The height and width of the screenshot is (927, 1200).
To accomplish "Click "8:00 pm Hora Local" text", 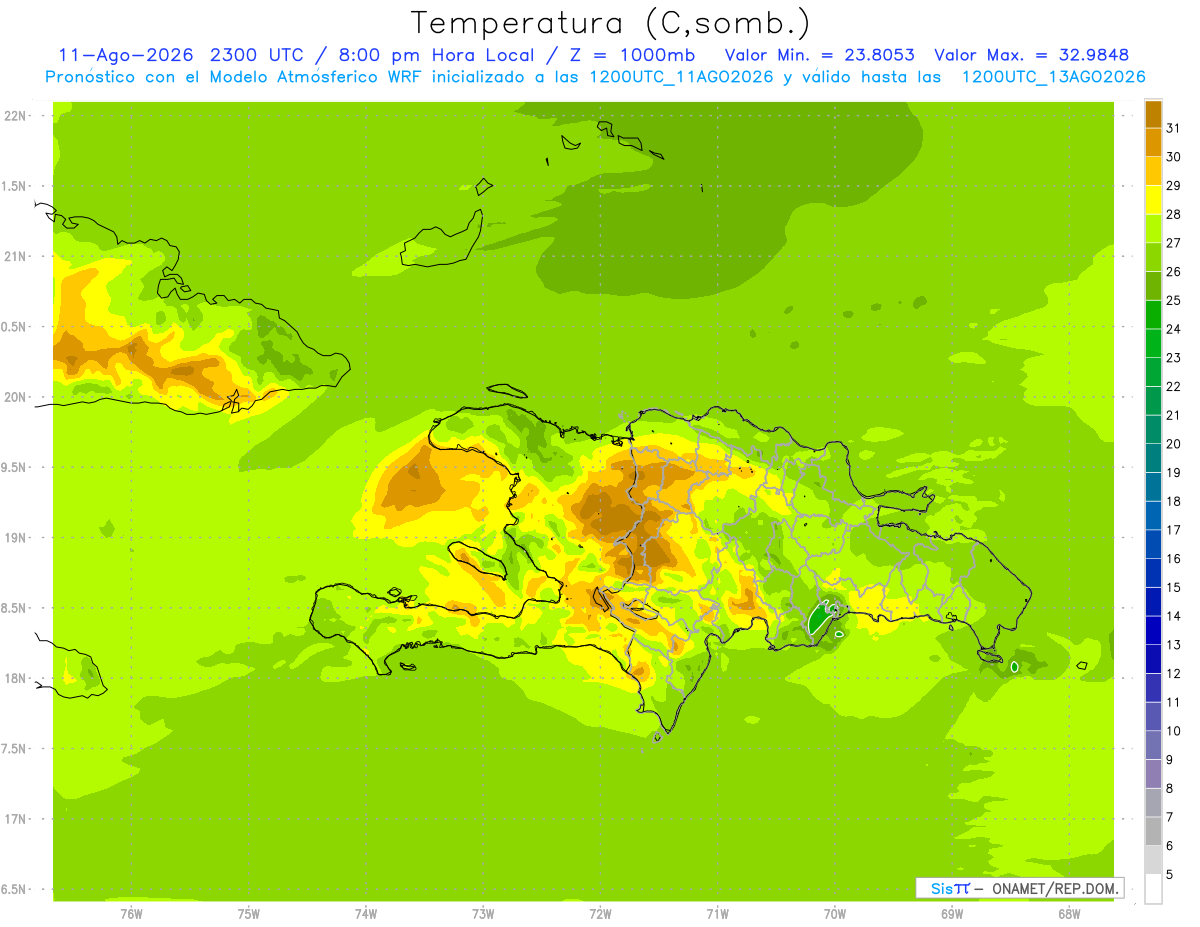I will (436, 55).
